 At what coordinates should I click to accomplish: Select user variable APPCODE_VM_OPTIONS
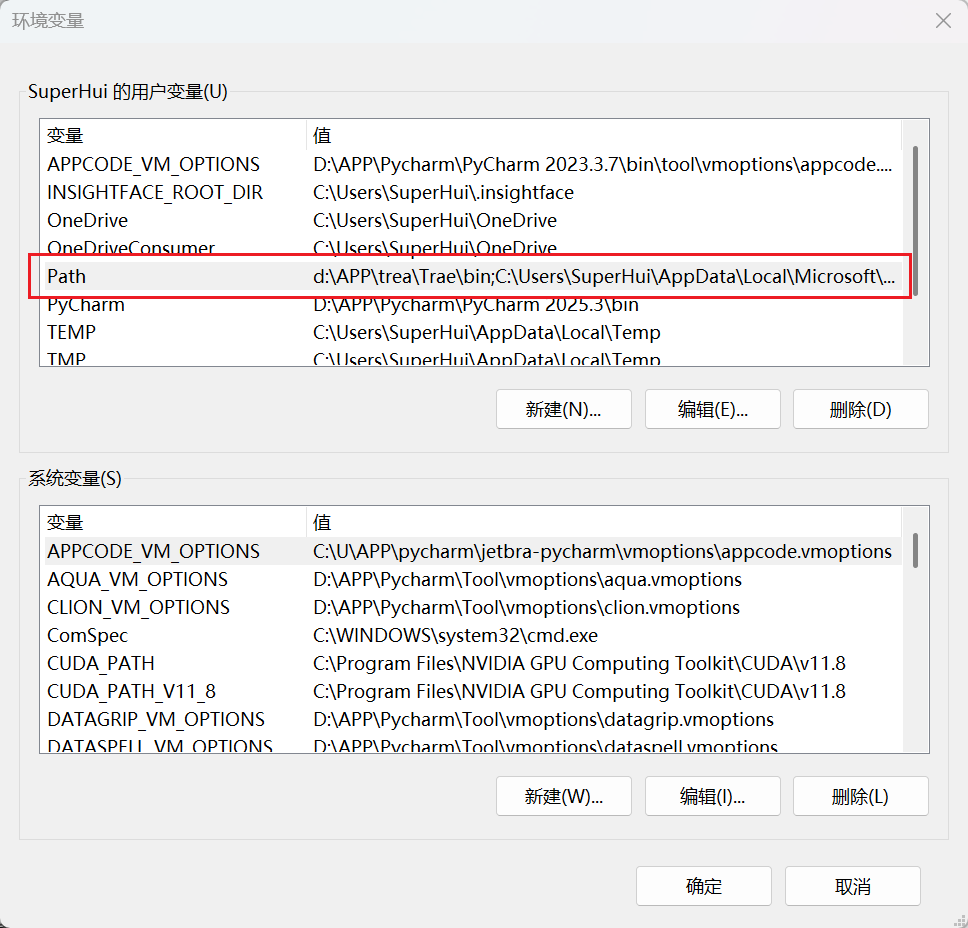click(x=474, y=164)
